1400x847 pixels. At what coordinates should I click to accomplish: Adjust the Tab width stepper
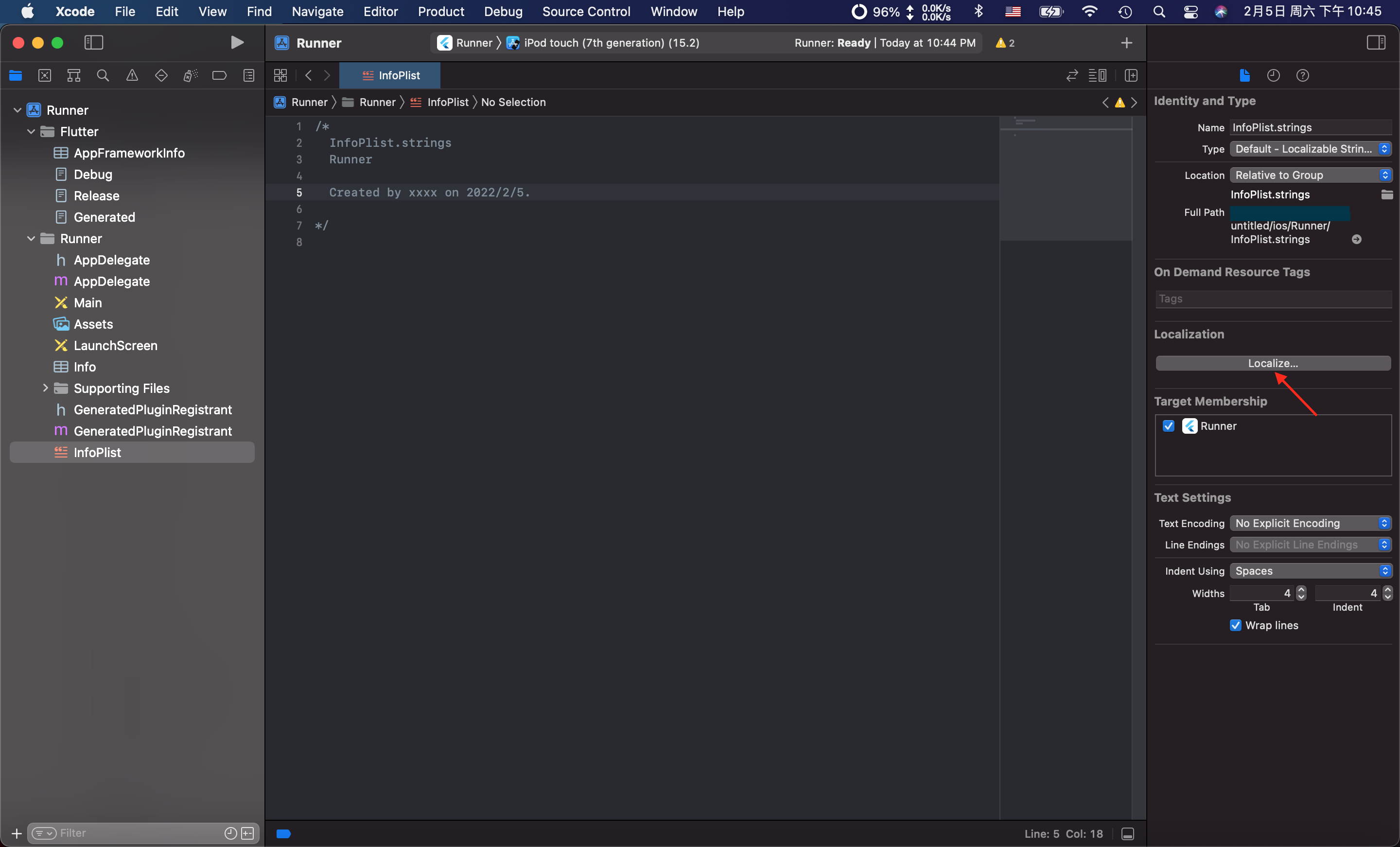pos(1301,593)
